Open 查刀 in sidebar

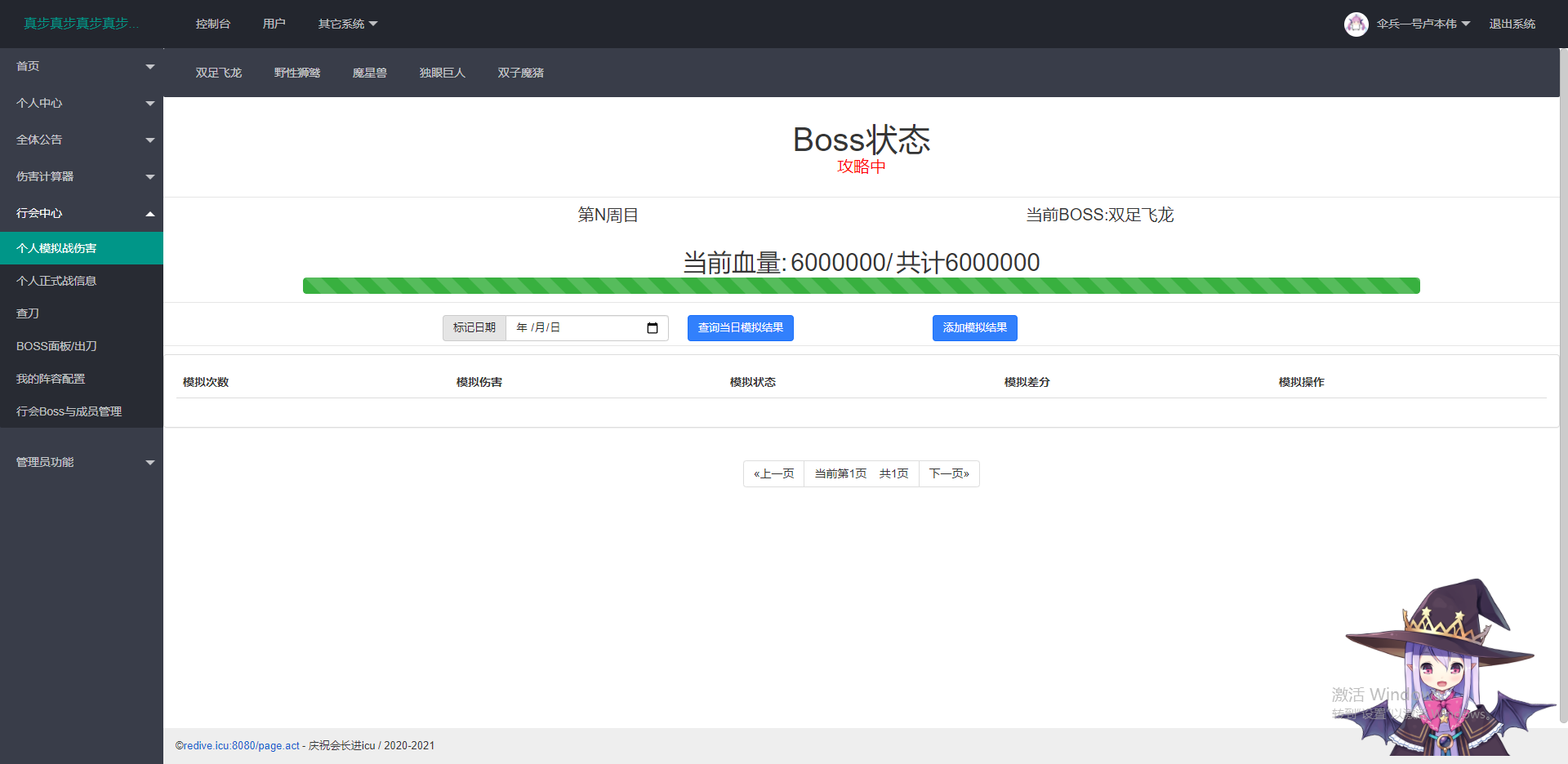(82, 313)
